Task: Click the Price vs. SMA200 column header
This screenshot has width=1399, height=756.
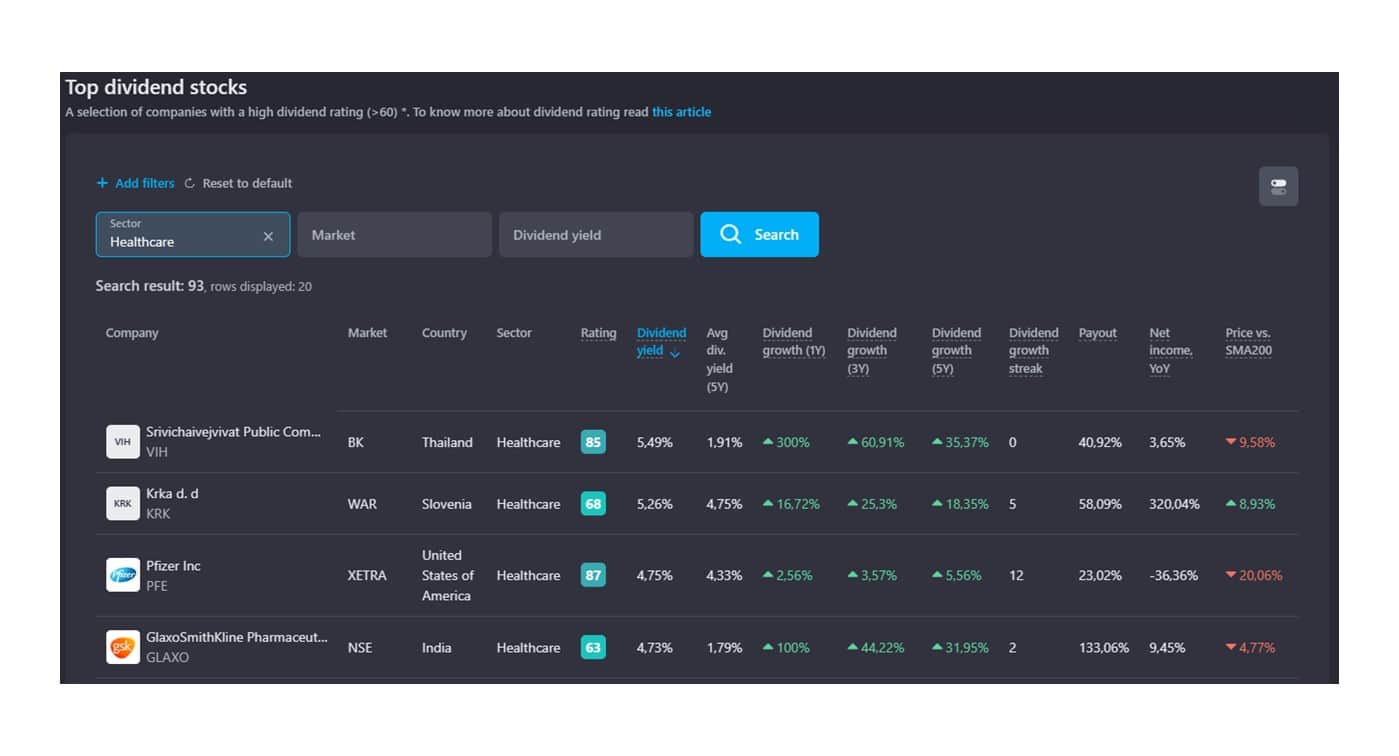Action: point(1248,341)
